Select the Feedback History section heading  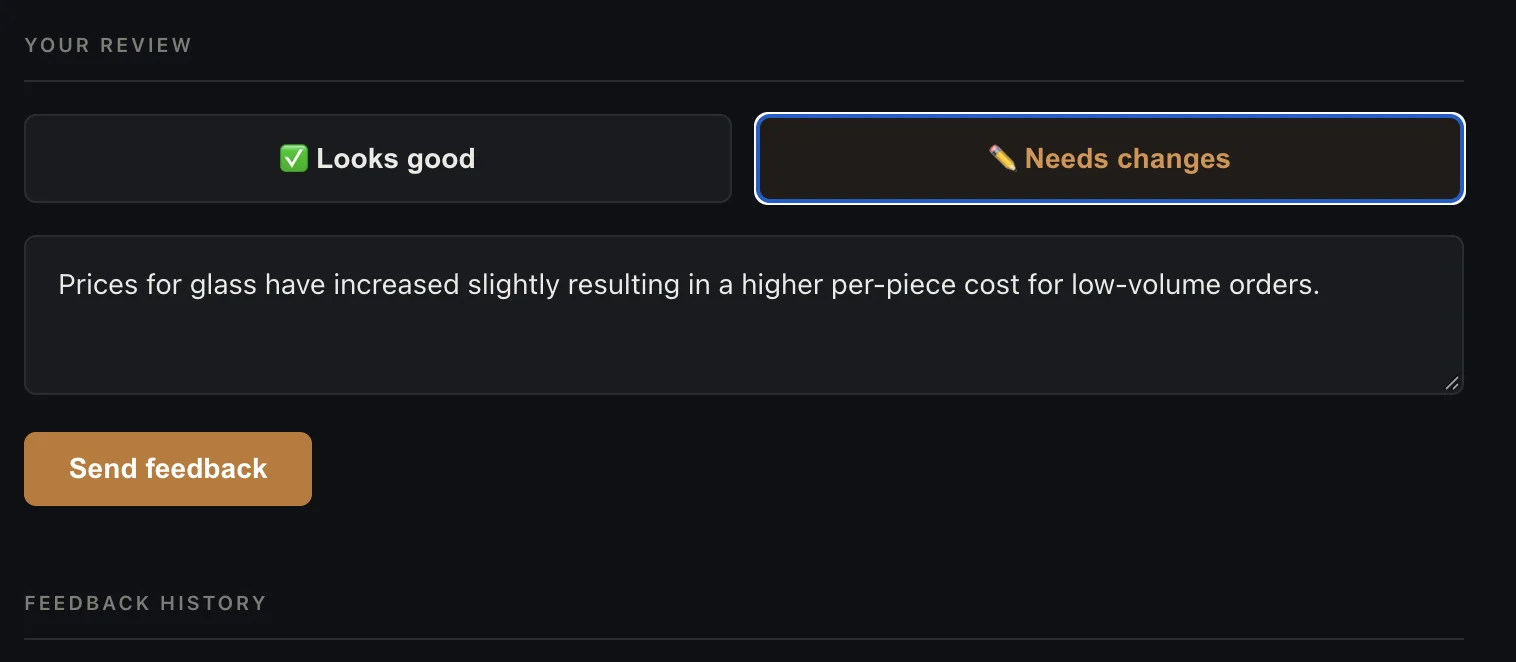click(146, 603)
